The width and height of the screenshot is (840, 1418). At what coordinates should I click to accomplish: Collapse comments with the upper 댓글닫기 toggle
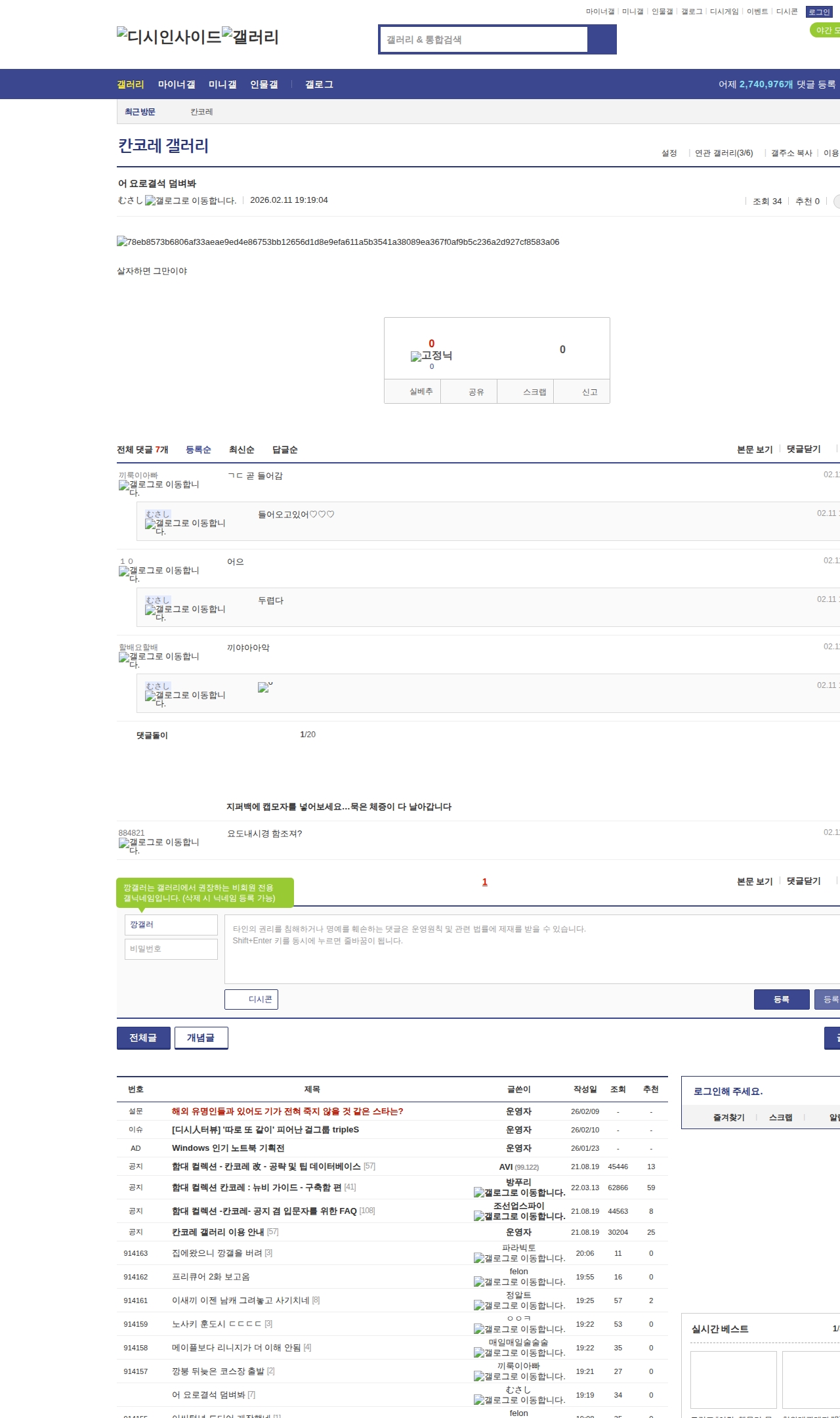[x=803, y=449]
